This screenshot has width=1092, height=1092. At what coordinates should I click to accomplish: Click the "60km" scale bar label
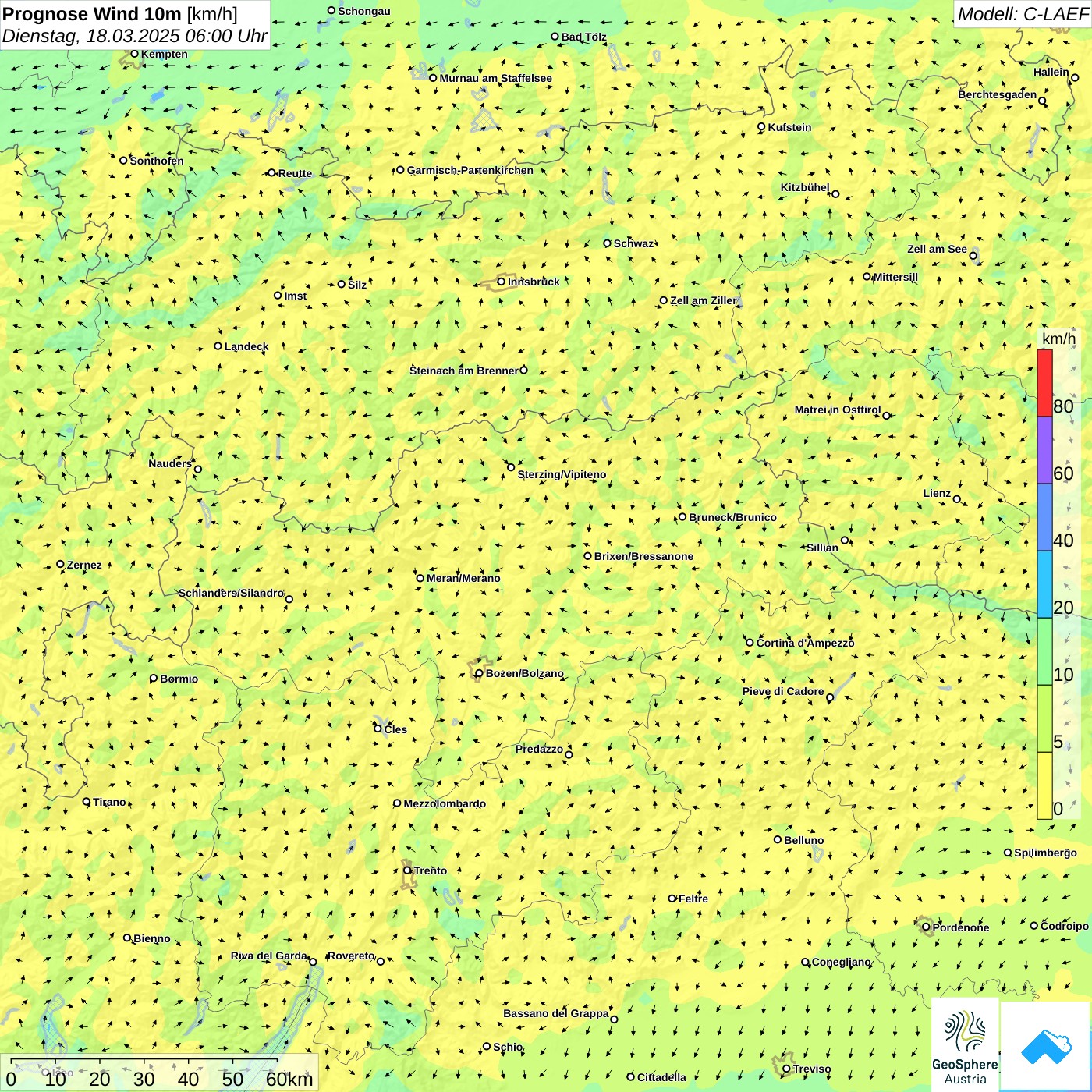[x=289, y=1079]
